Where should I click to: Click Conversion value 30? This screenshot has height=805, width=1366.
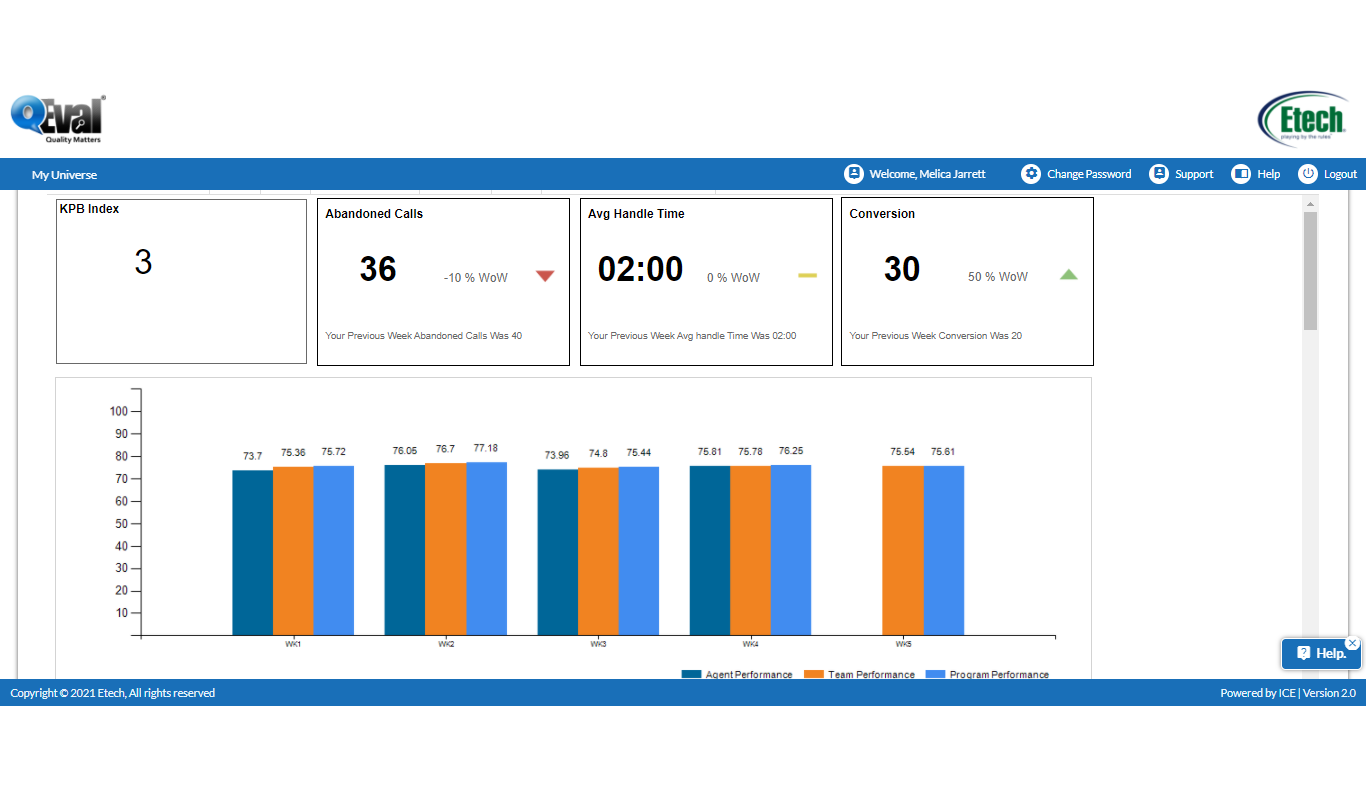click(x=902, y=269)
